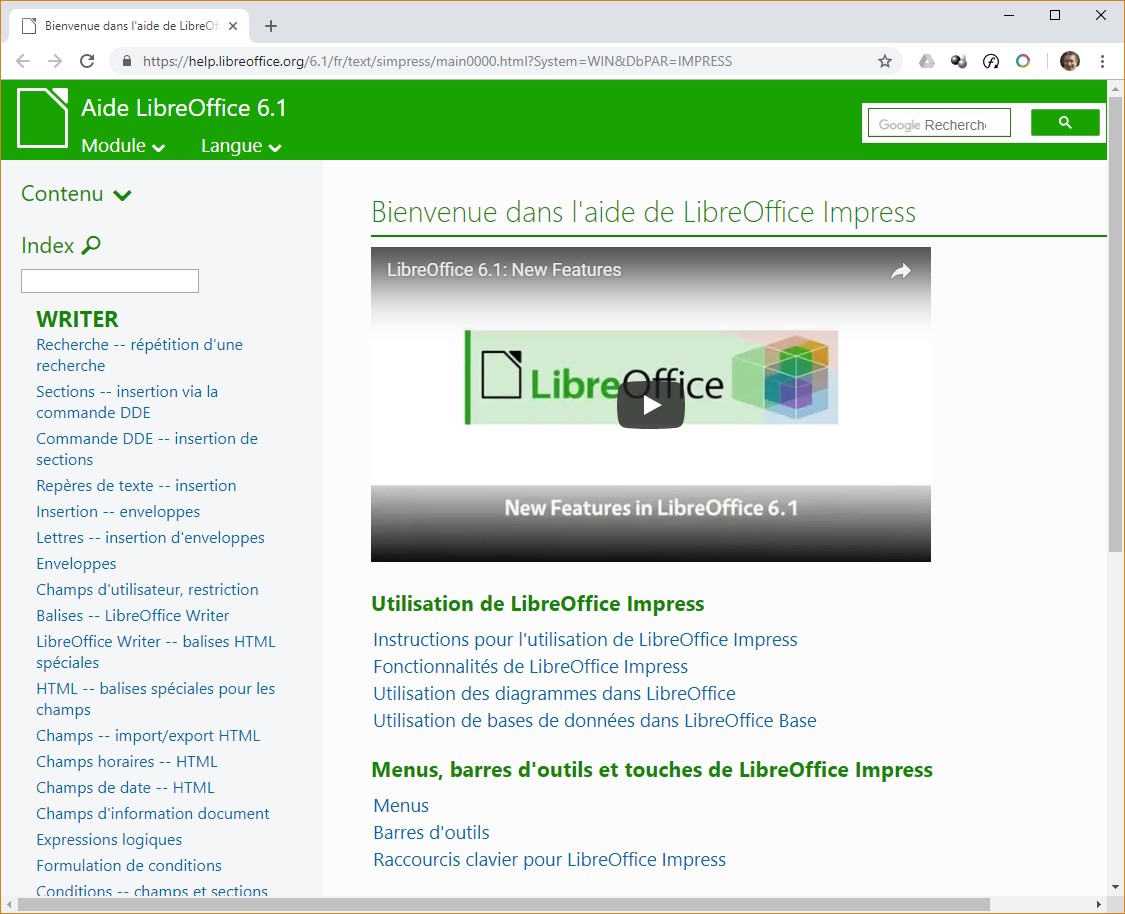Click the video title LibreOffice 6.1: New Features
The image size is (1125, 914).
pyautogui.click(x=504, y=270)
